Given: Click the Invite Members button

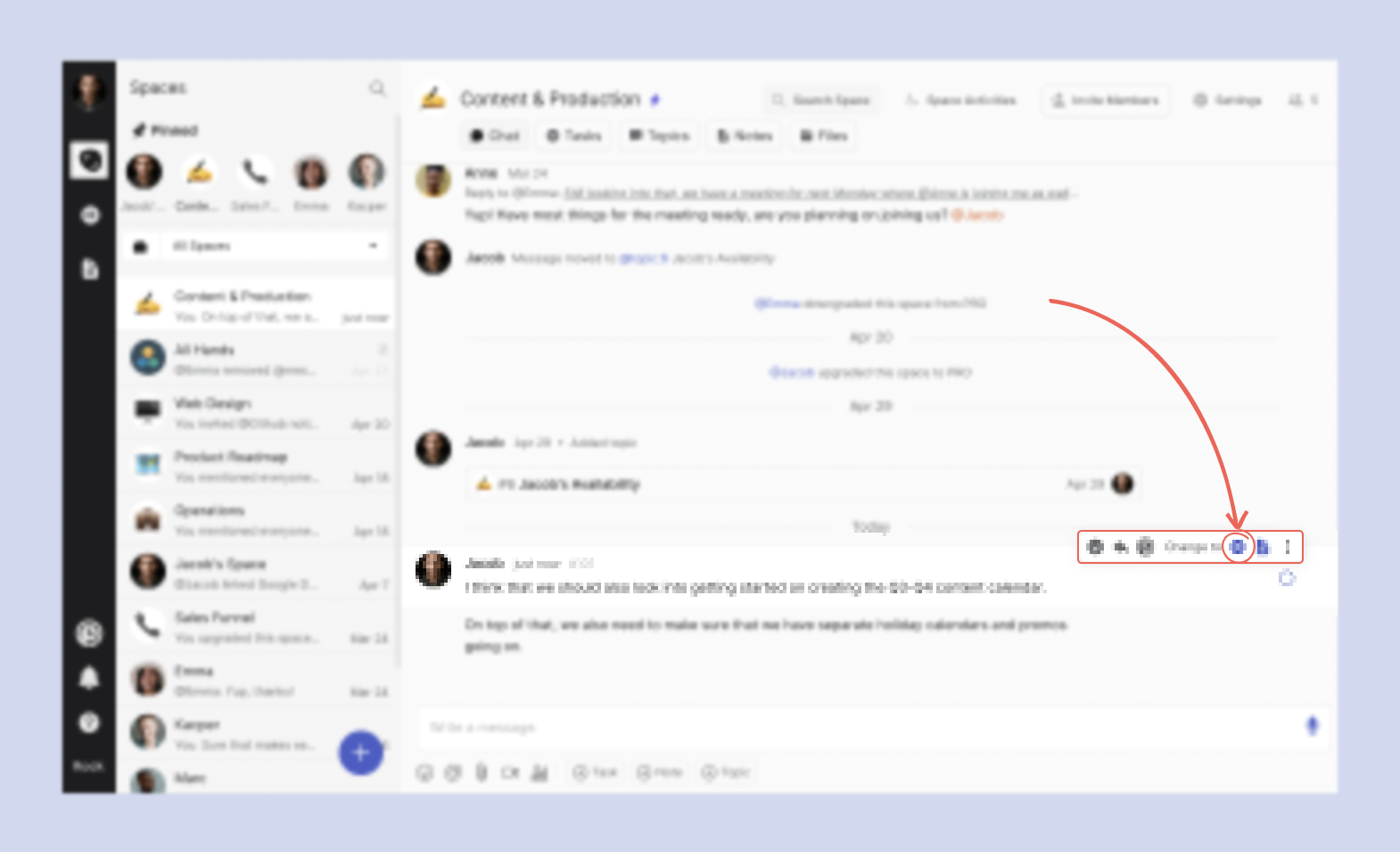Looking at the screenshot, I should (1106, 100).
